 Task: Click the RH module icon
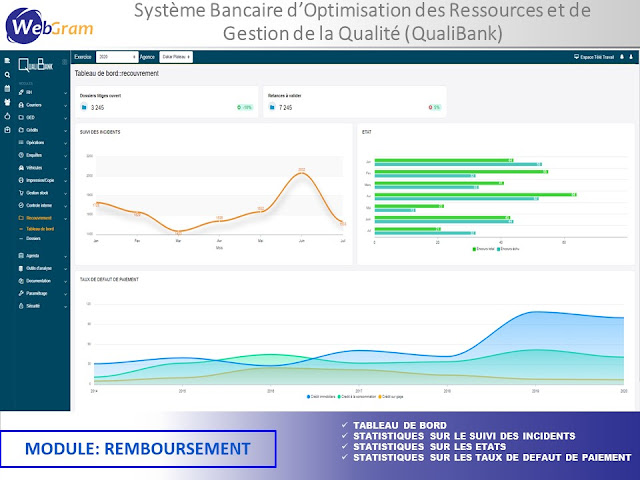coord(21,92)
